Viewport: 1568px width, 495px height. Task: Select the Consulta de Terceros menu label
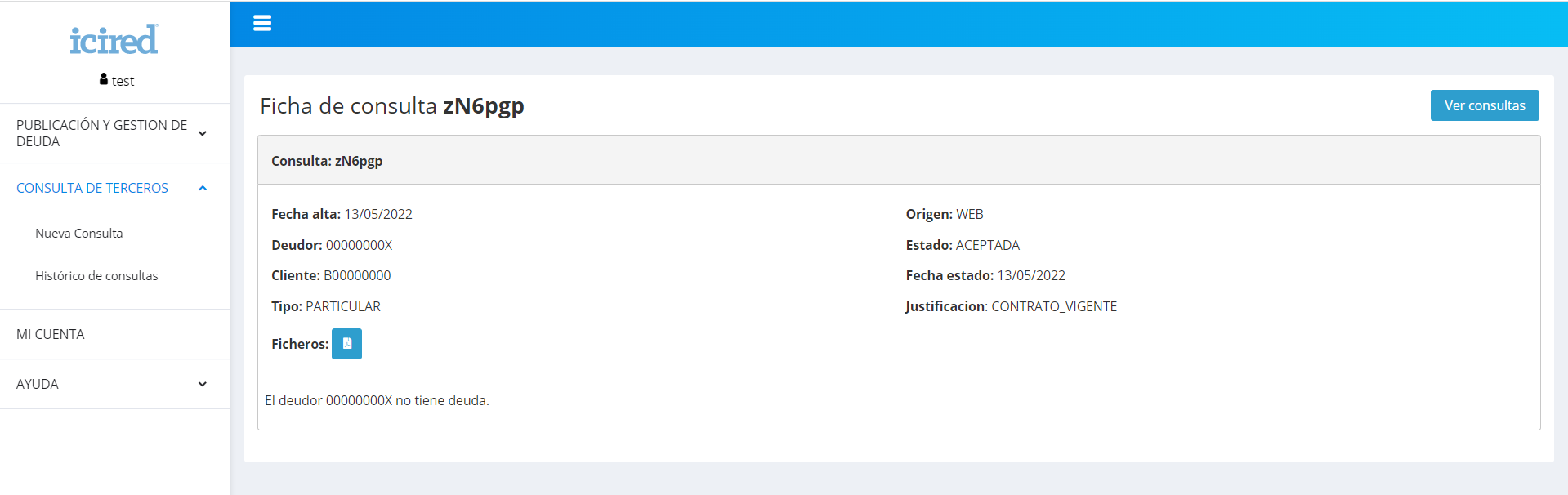tap(92, 188)
